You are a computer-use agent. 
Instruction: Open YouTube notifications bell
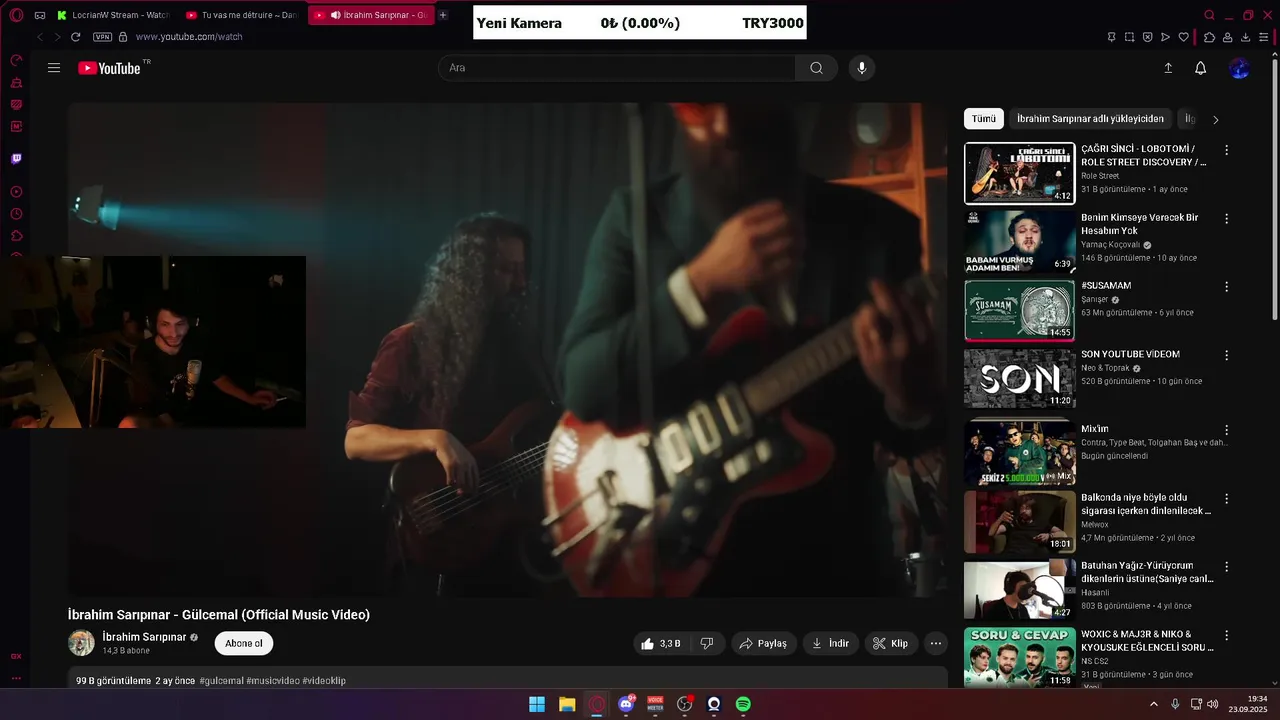coord(1201,68)
